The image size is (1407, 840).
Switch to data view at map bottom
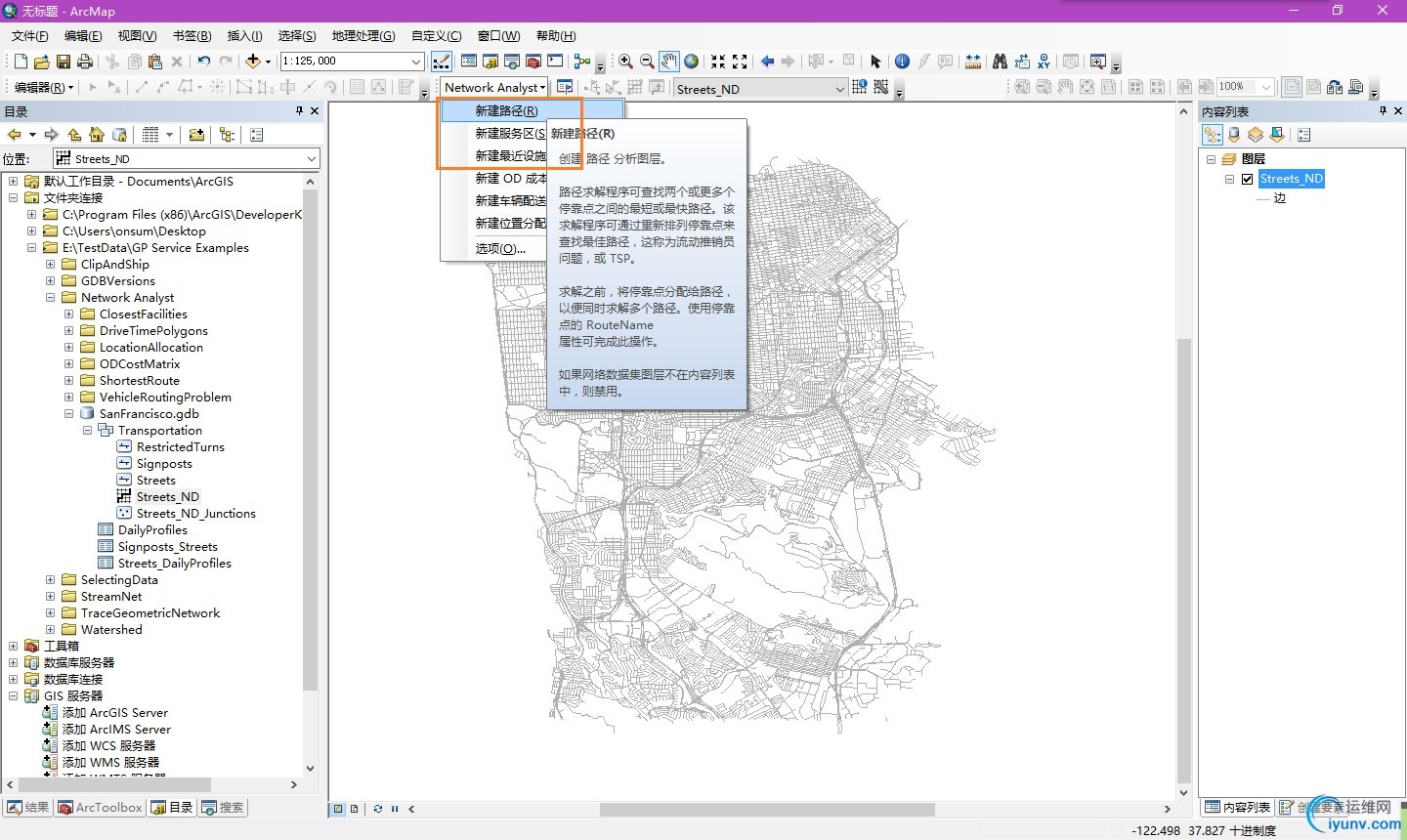338,809
